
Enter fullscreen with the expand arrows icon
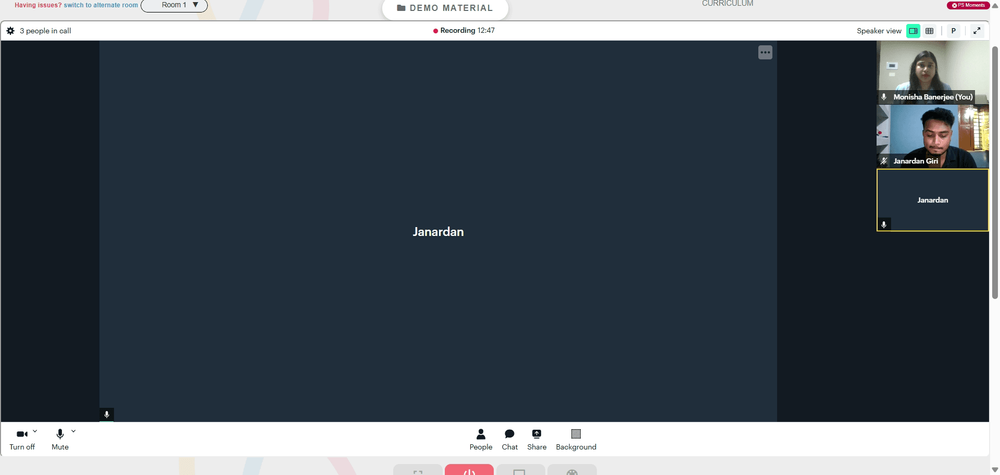pyautogui.click(x=977, y=31)
